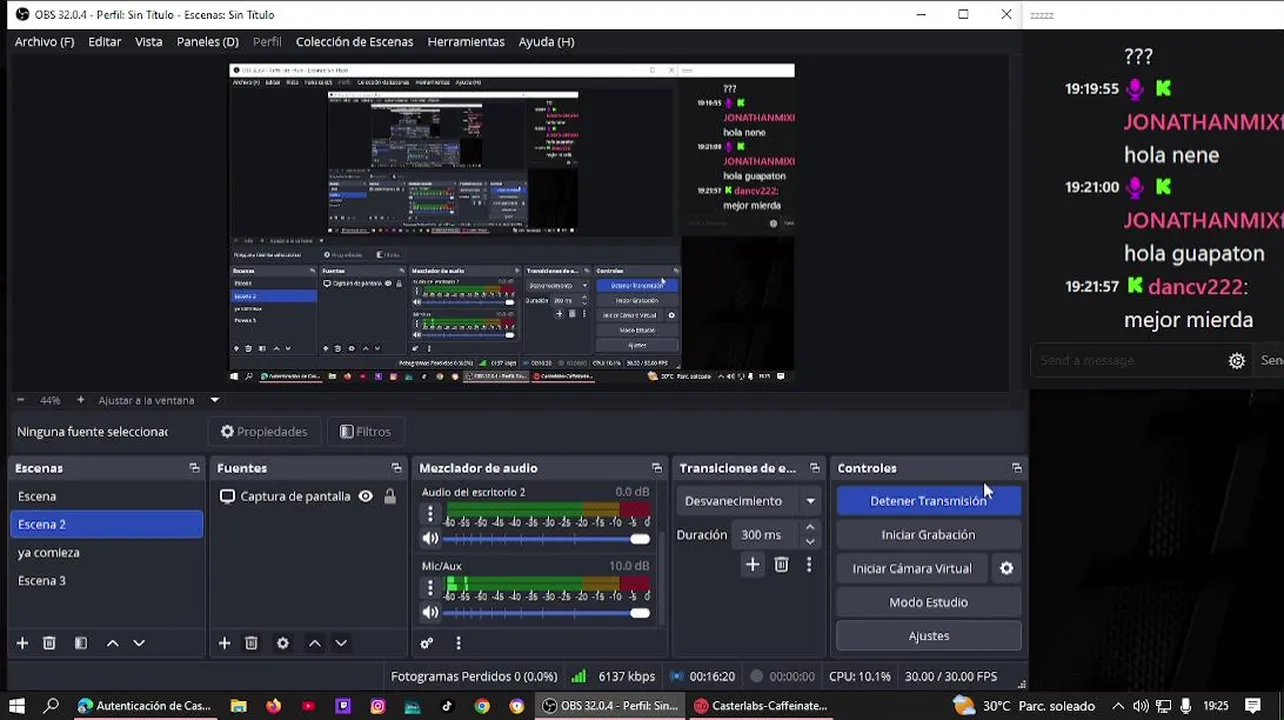Move the selected scene down
This screenshot has height=720, width=1284.
pos(139,643)
